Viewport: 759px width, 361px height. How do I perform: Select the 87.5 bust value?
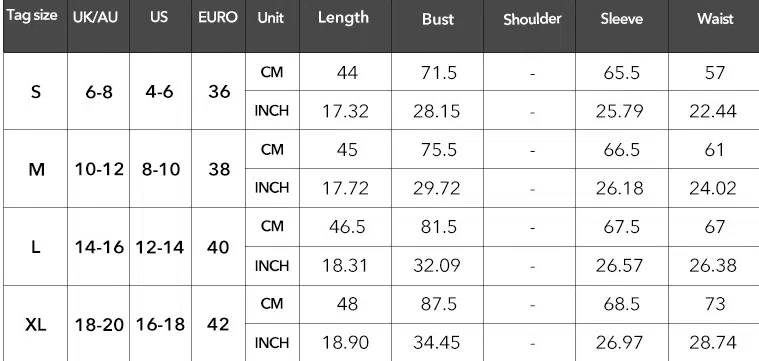tap(438, 304)
